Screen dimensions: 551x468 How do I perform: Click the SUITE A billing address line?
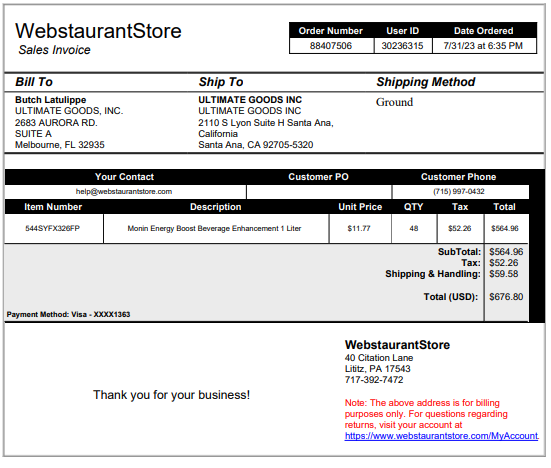[33, 134]
